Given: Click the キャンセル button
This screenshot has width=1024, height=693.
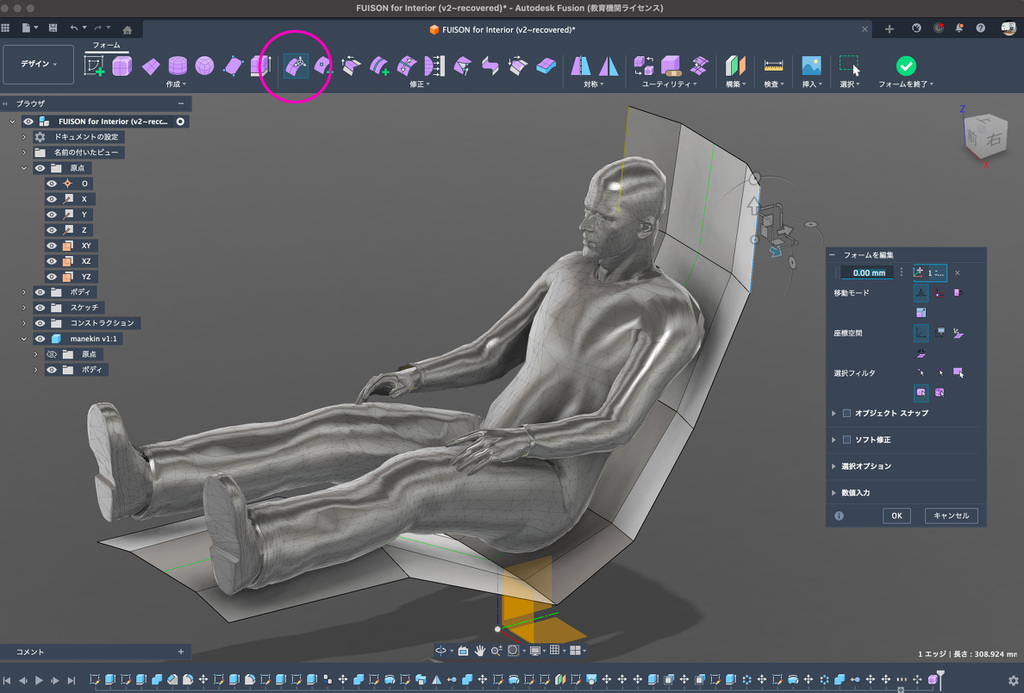Looking at the screenshot, I should click(950, 516).
